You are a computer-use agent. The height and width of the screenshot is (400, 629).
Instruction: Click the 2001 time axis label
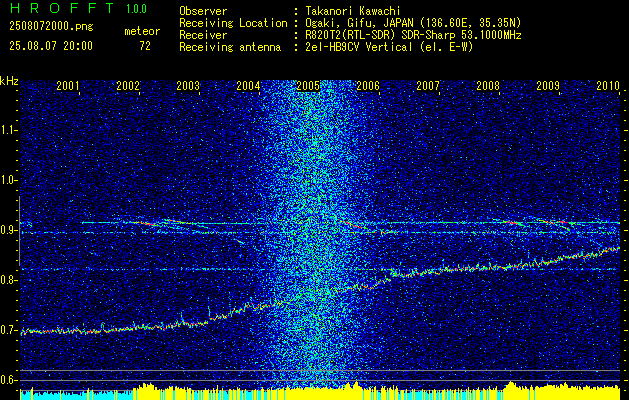pyautogui.click(x=67, y=85)
